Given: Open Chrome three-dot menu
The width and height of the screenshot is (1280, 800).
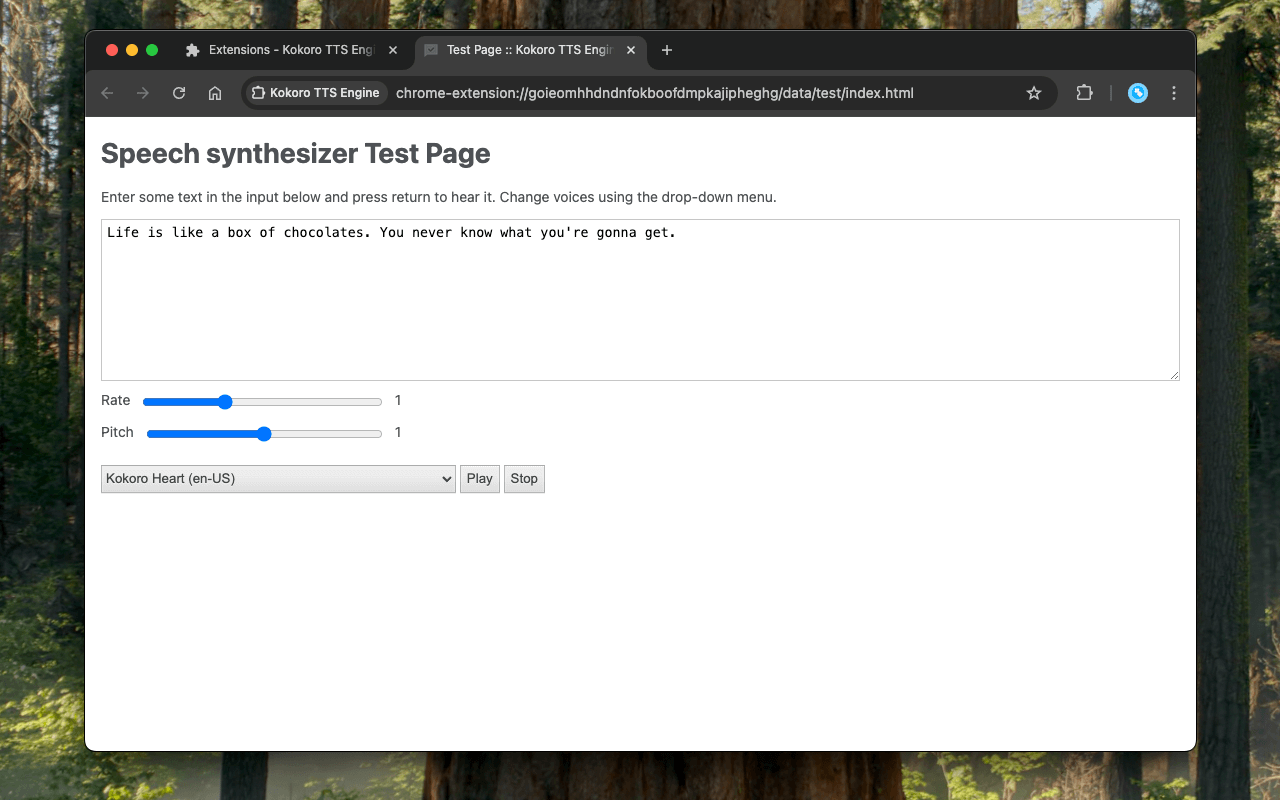Looking at the screenshot, I should pyautogui.click(x=1174, y=93).
